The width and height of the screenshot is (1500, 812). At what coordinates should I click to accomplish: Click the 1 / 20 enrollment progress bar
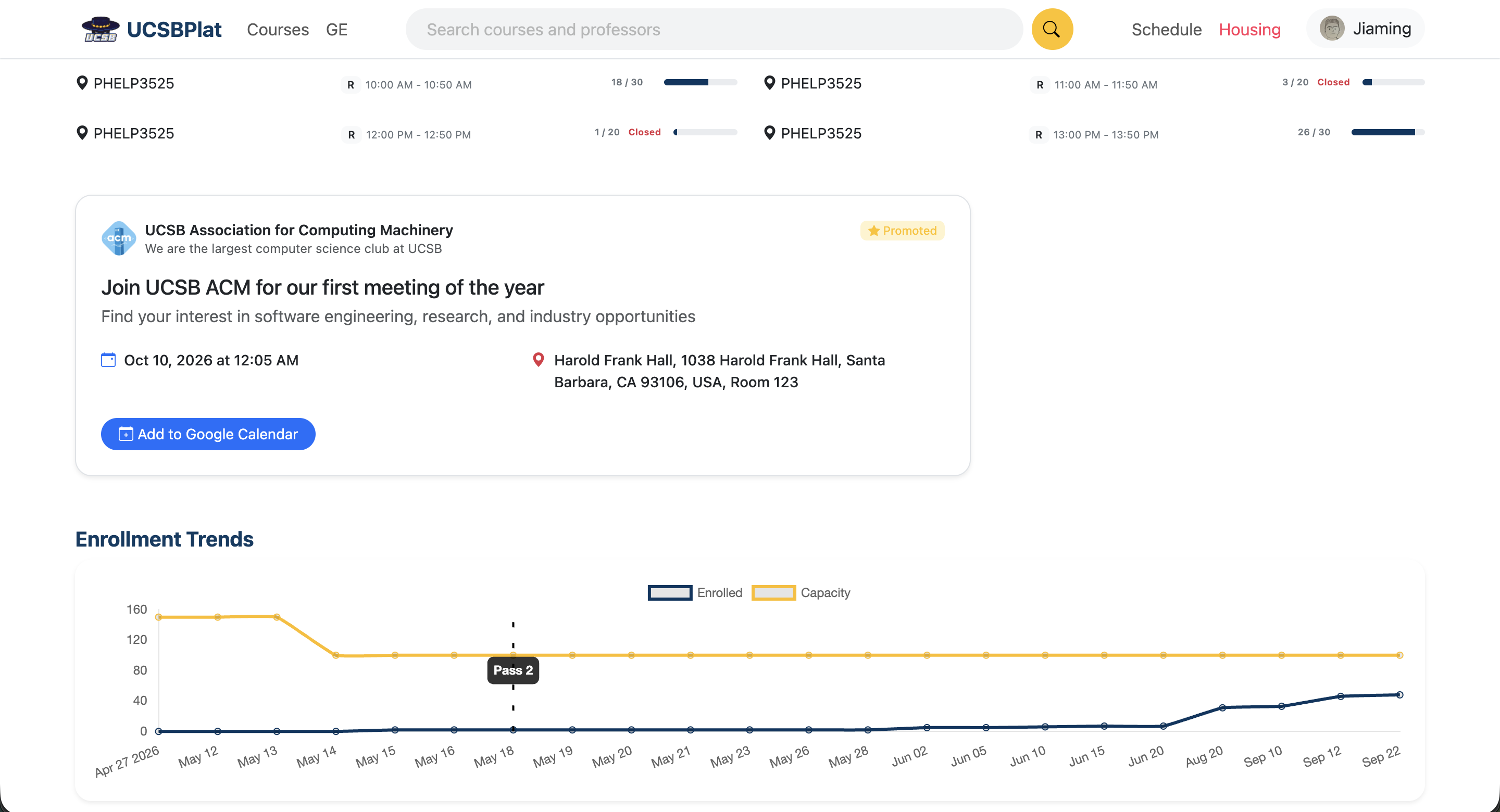click(705, 132)
